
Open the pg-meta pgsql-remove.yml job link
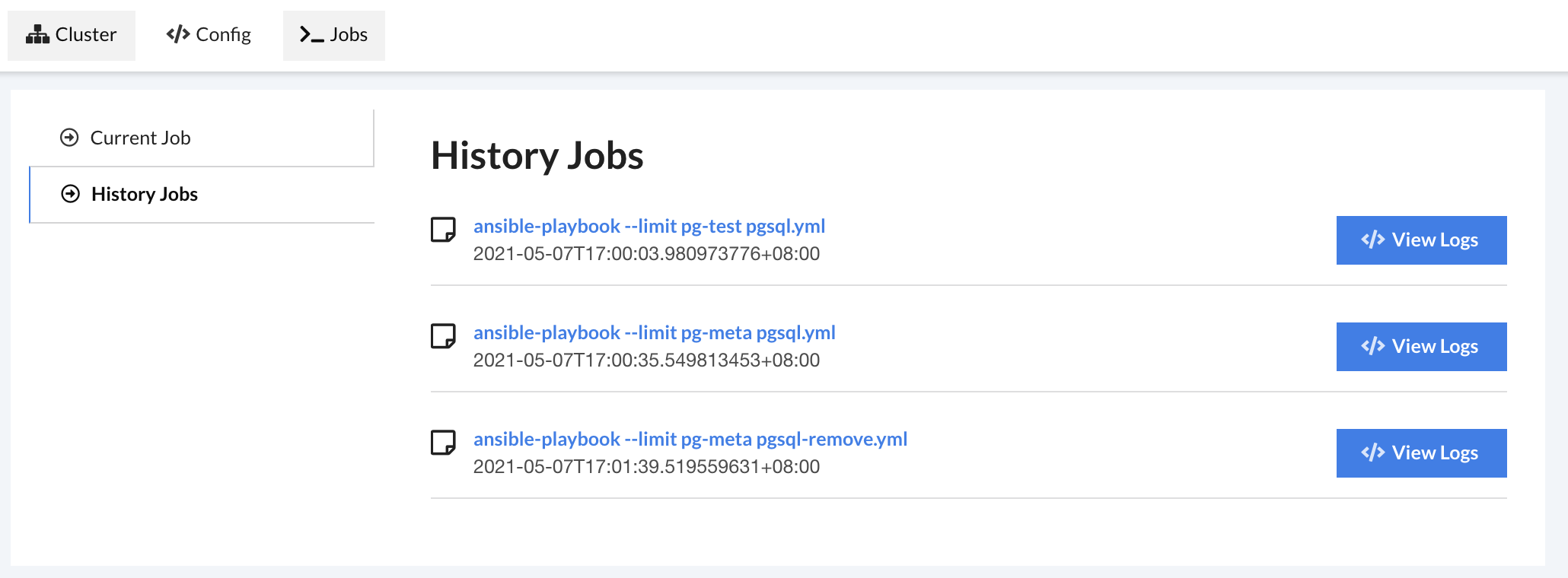click(690, 439)
